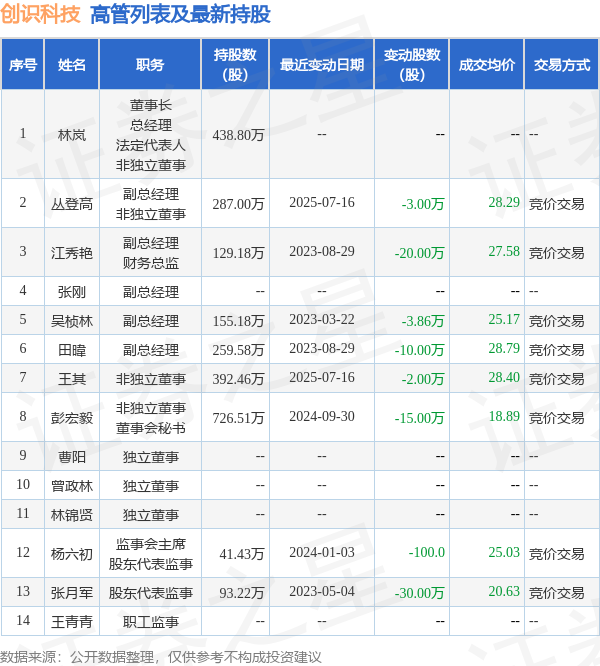This screenshot has height=666, width=600.
Task: Click the average price 20.63
Action: 504,591
